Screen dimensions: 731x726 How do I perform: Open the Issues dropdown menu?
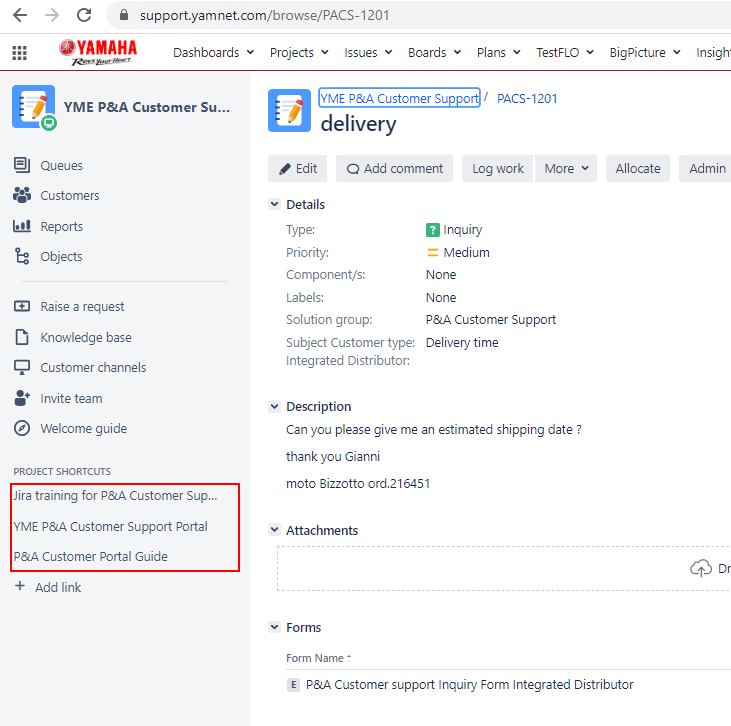point(368,52)
